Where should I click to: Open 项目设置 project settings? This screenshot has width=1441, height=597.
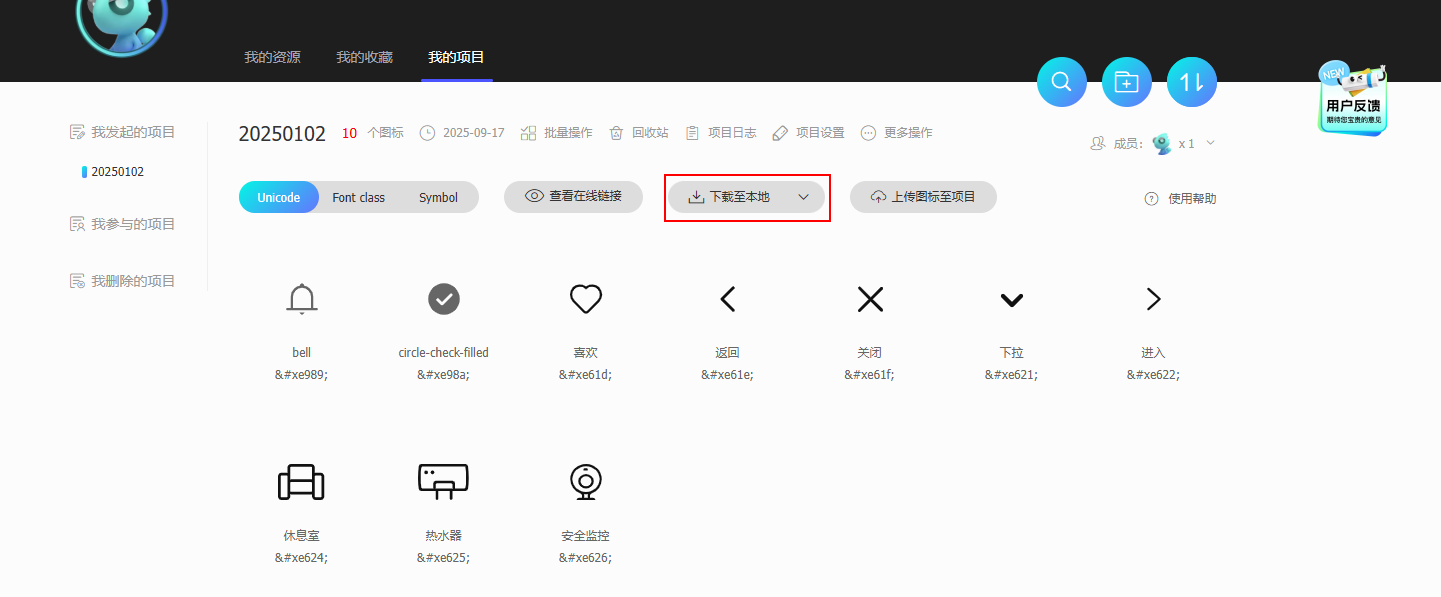808,133
